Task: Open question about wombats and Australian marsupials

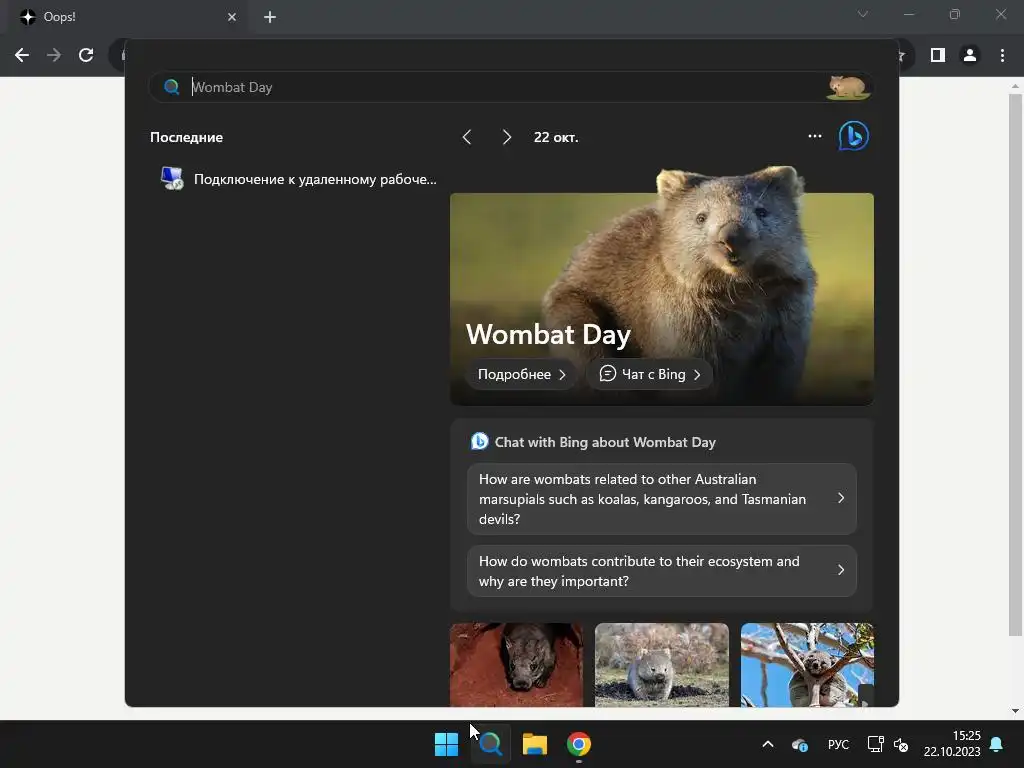Action: (662, 499)
